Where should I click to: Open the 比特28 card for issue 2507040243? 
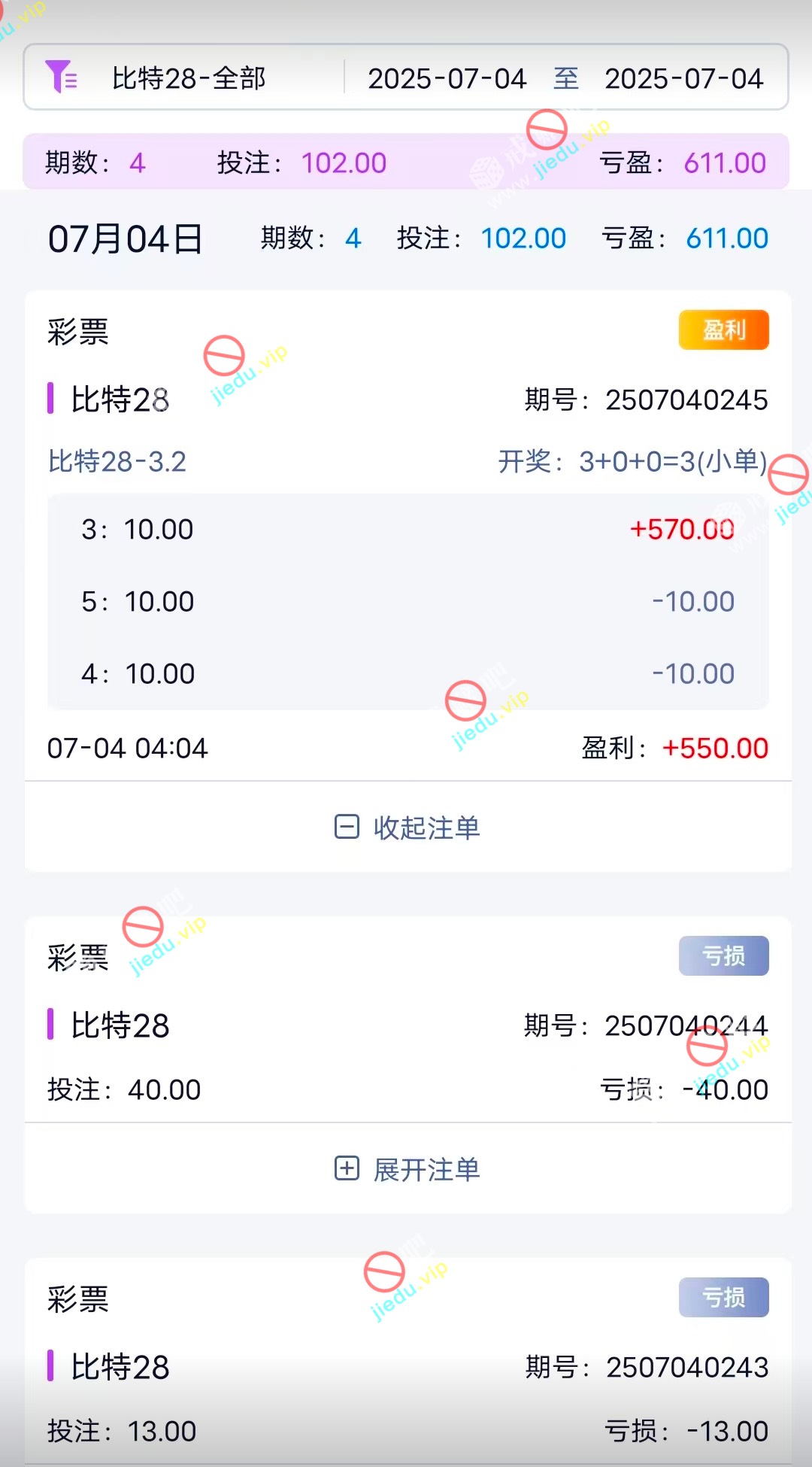[x=120, y=1367]
